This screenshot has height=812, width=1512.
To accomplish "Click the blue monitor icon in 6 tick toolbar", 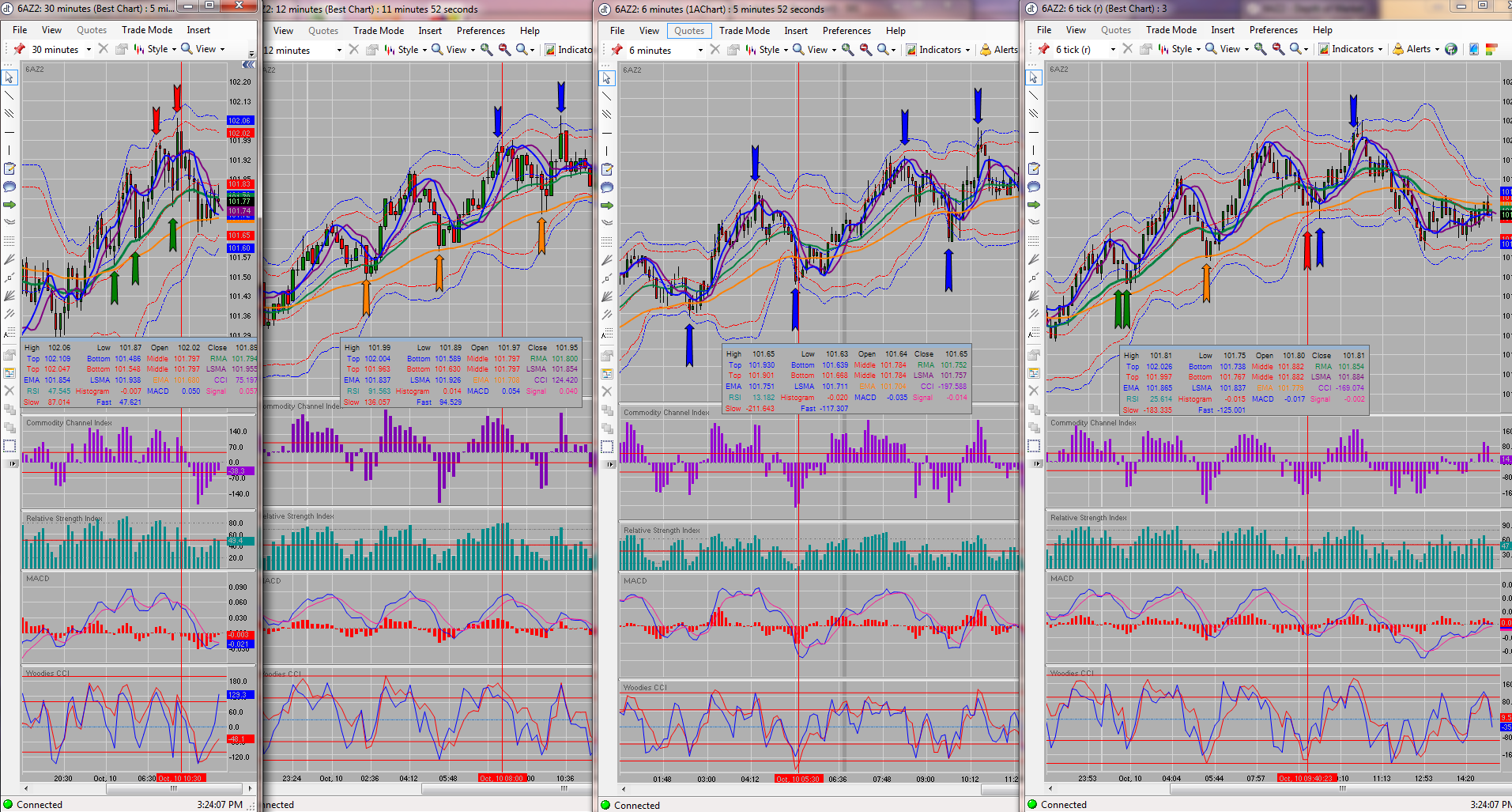I will tap(1474, 48).
